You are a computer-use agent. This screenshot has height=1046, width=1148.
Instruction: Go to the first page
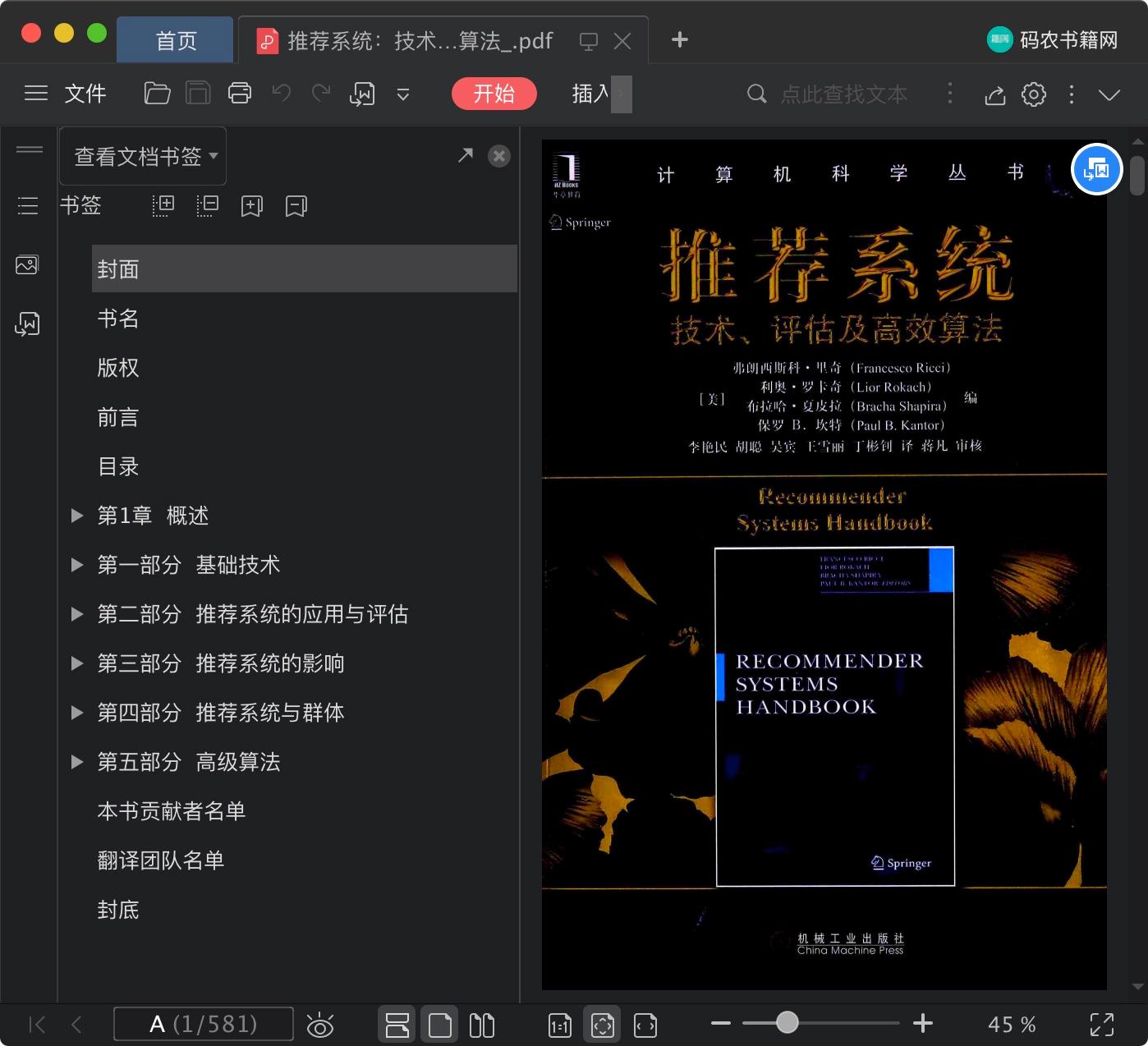(37, 1024)
